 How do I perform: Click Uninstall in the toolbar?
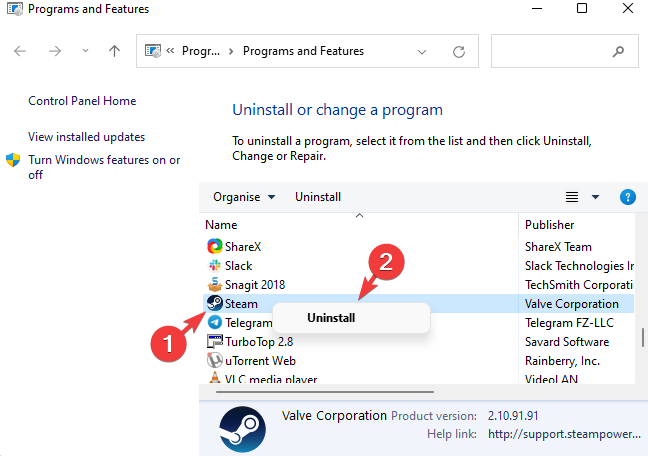(x=318, y=197)
